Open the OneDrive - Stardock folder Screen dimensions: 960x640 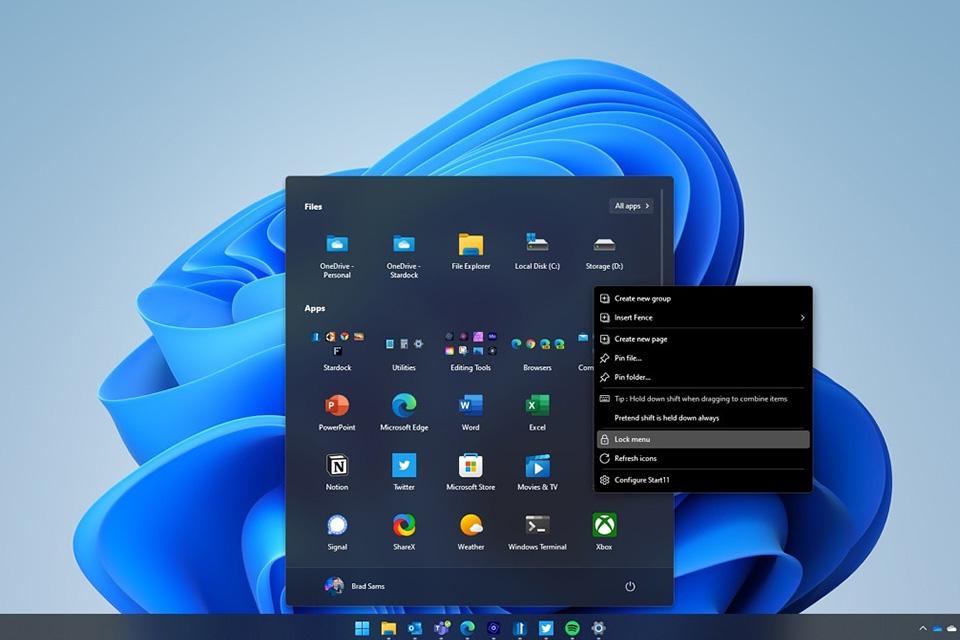[403, 255]
